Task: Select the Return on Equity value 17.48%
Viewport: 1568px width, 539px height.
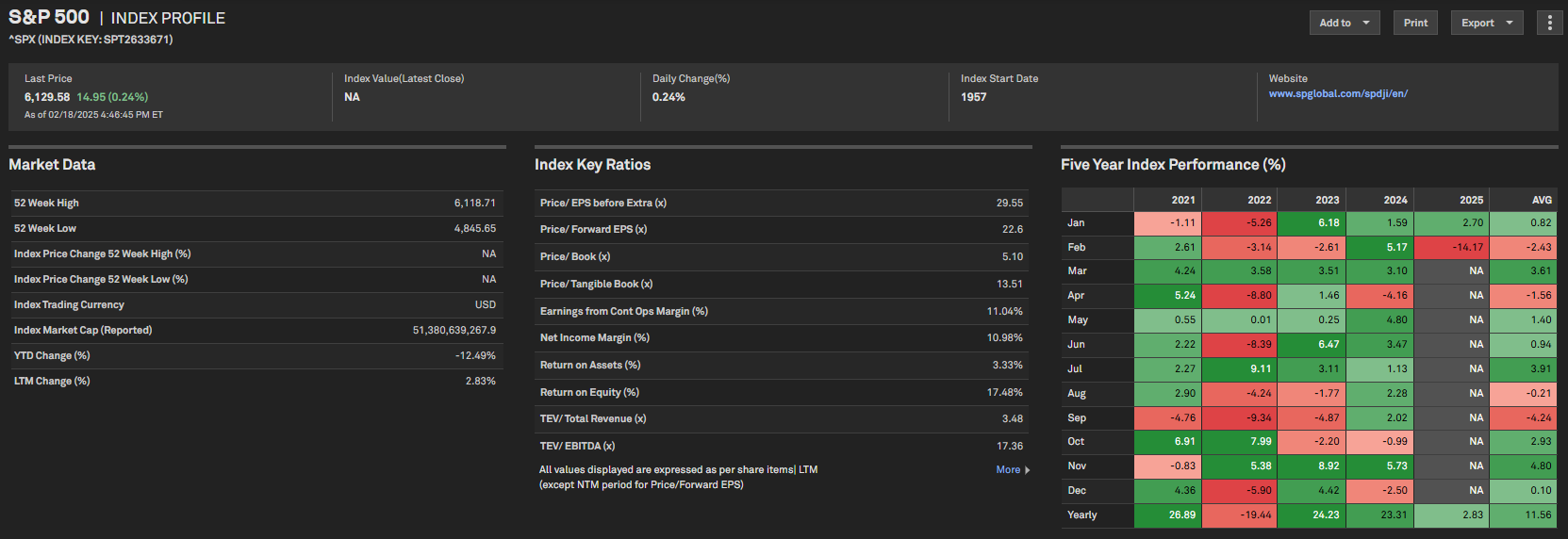Action: point(1004,392)
